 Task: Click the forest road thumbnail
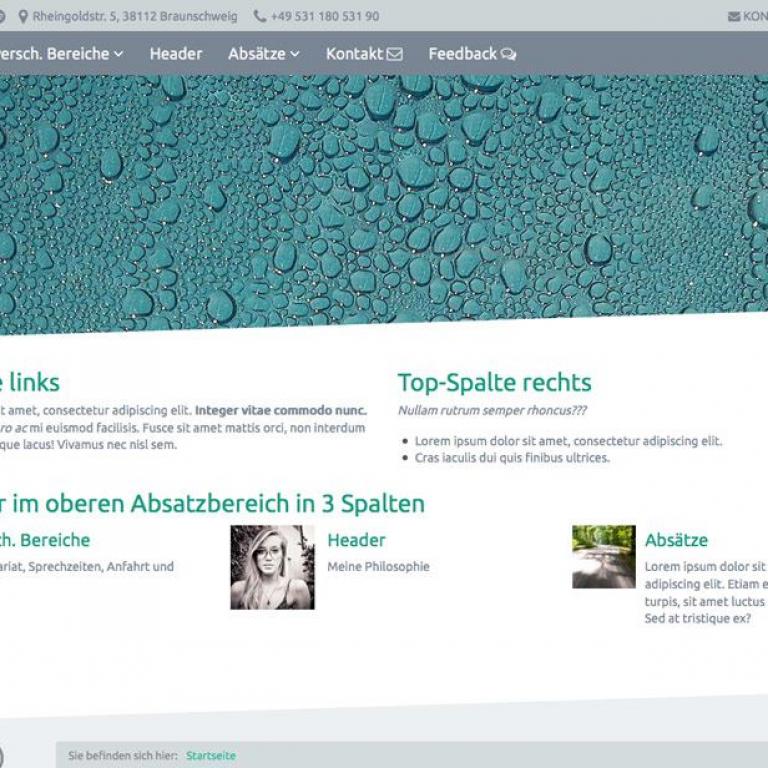pos(603,556)
